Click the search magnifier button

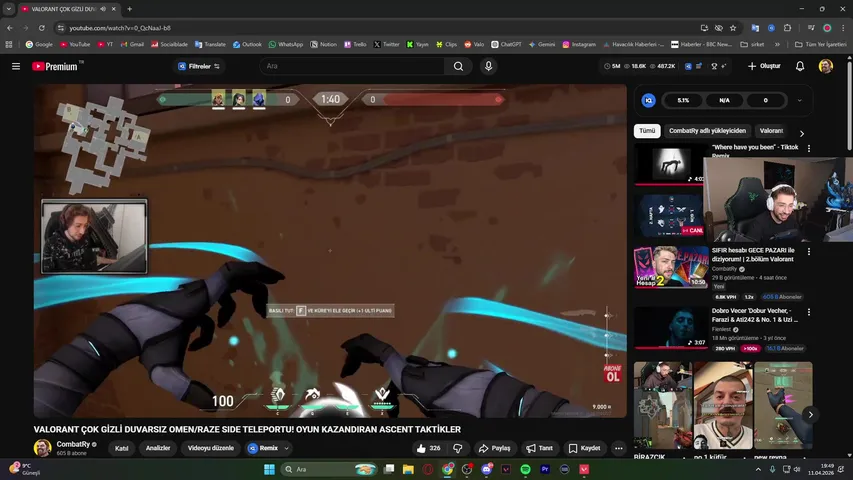[458, 66]
